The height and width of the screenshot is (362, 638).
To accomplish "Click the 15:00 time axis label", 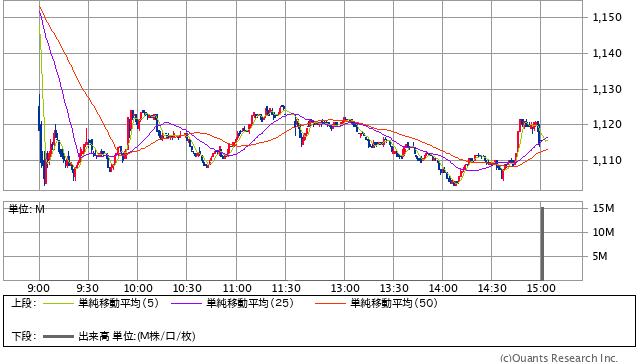I will pyautogui.click(x=541, y=288).
